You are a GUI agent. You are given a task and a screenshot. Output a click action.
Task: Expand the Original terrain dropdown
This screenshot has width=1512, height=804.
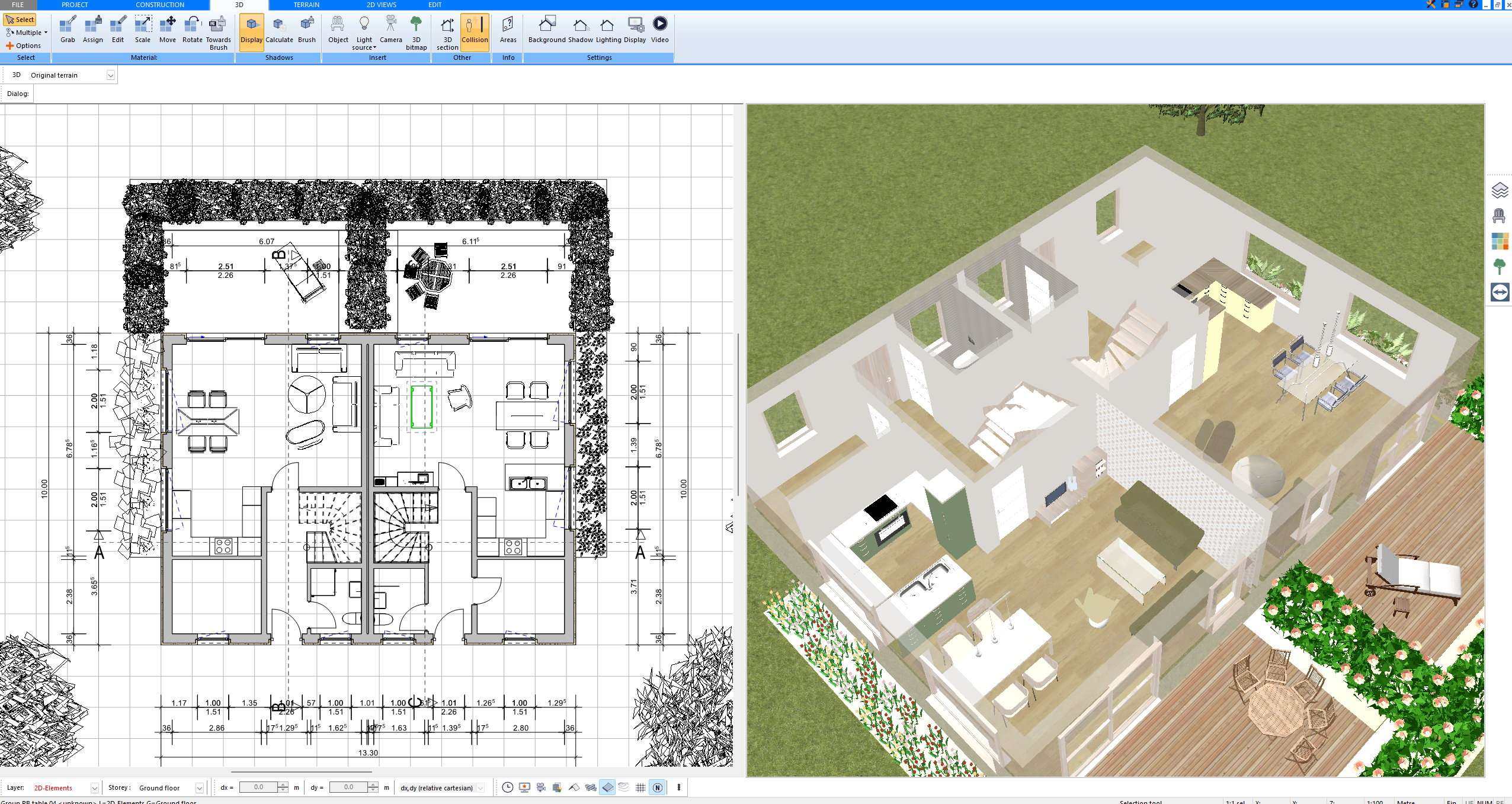coord(110,75)
